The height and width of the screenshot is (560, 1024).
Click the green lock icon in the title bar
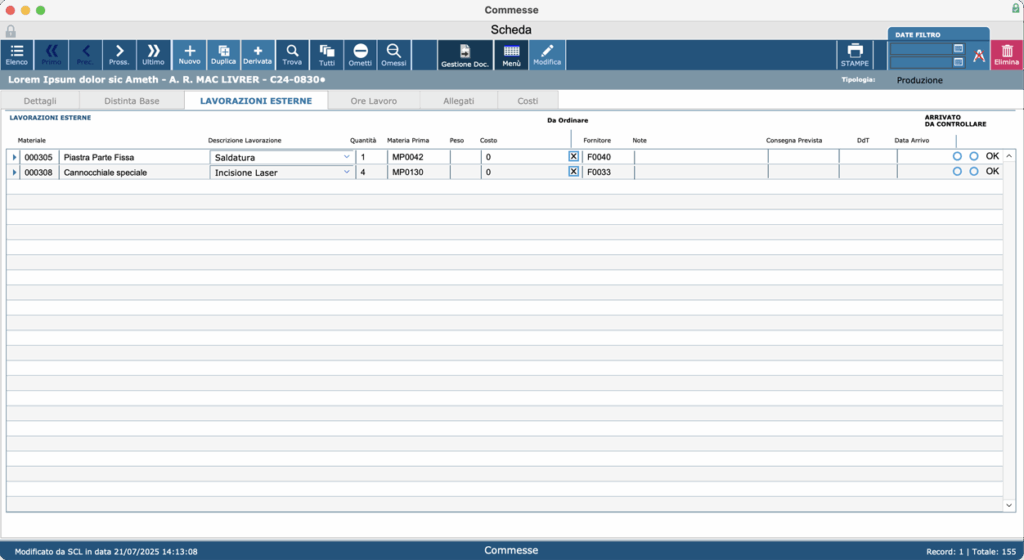[x=1016, y=8]
